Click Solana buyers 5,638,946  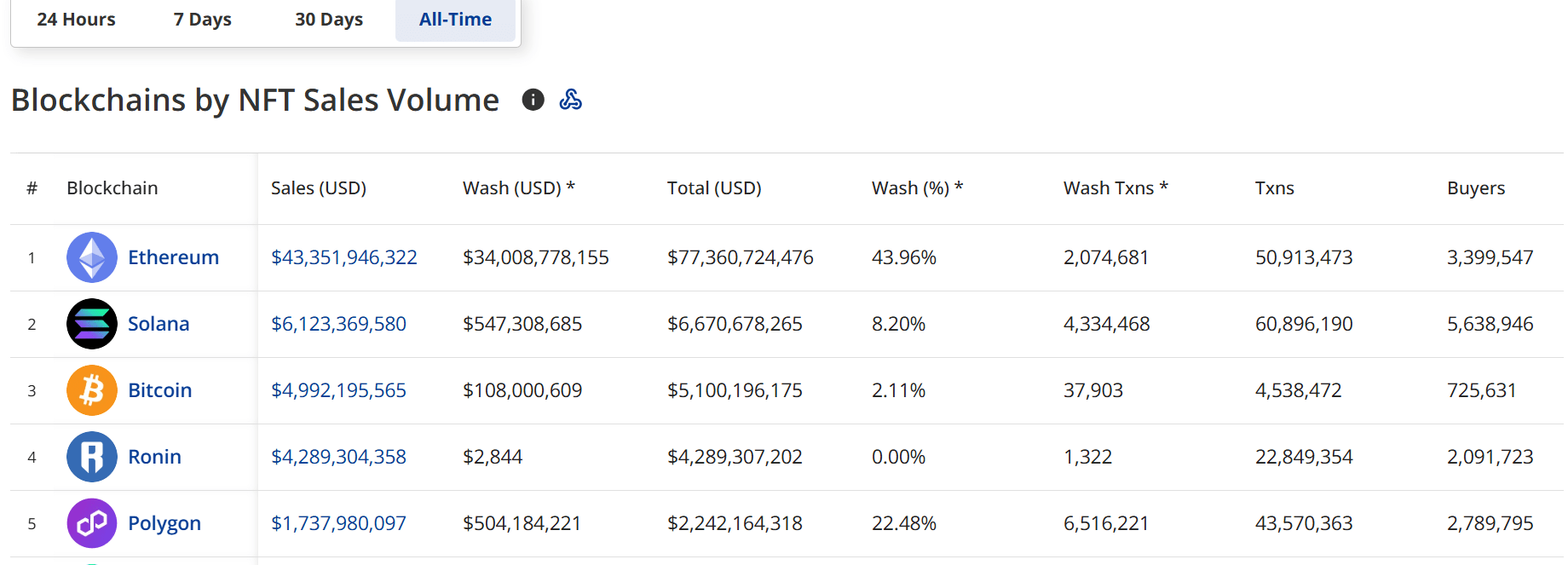click(x=1490, y=324)
